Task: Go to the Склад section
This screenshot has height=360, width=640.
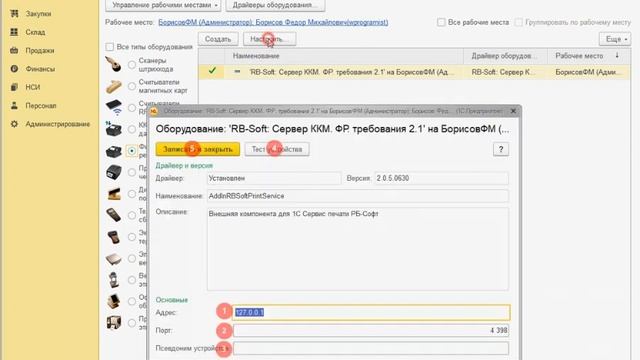Action: coord(35,32)
